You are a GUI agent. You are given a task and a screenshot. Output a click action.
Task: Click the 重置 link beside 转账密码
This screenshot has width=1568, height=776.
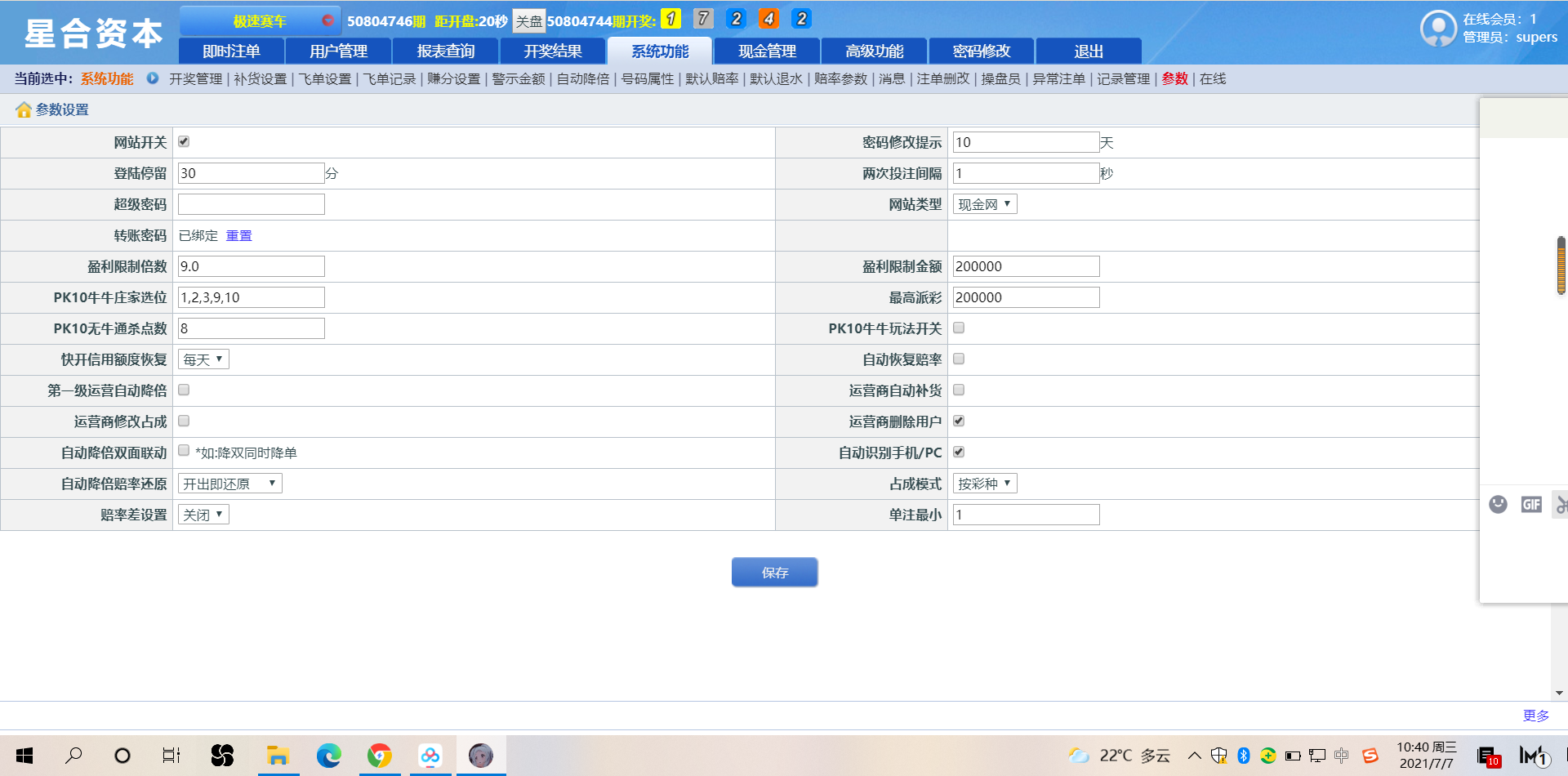[x=238, y=235]
